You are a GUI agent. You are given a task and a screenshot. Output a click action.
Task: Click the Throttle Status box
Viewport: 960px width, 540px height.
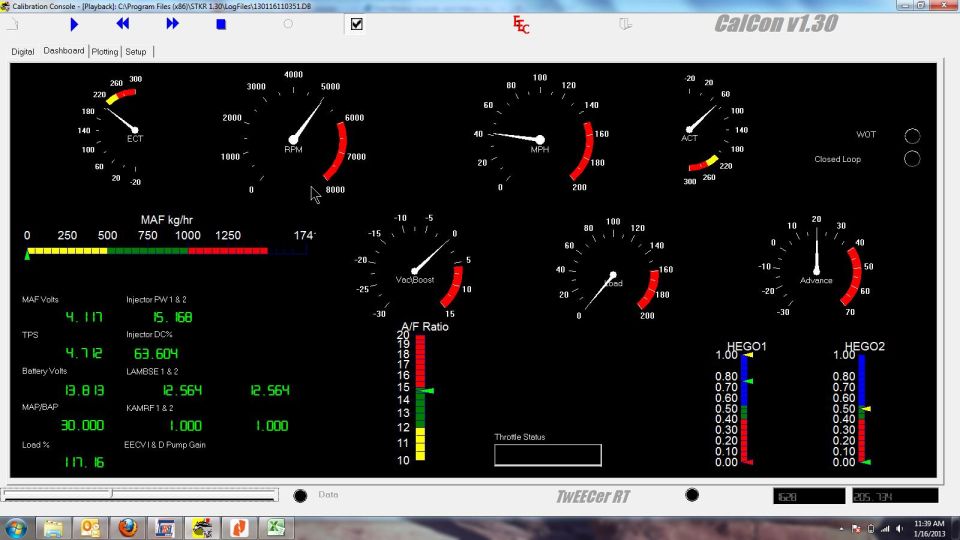click(x=548, y=455)
